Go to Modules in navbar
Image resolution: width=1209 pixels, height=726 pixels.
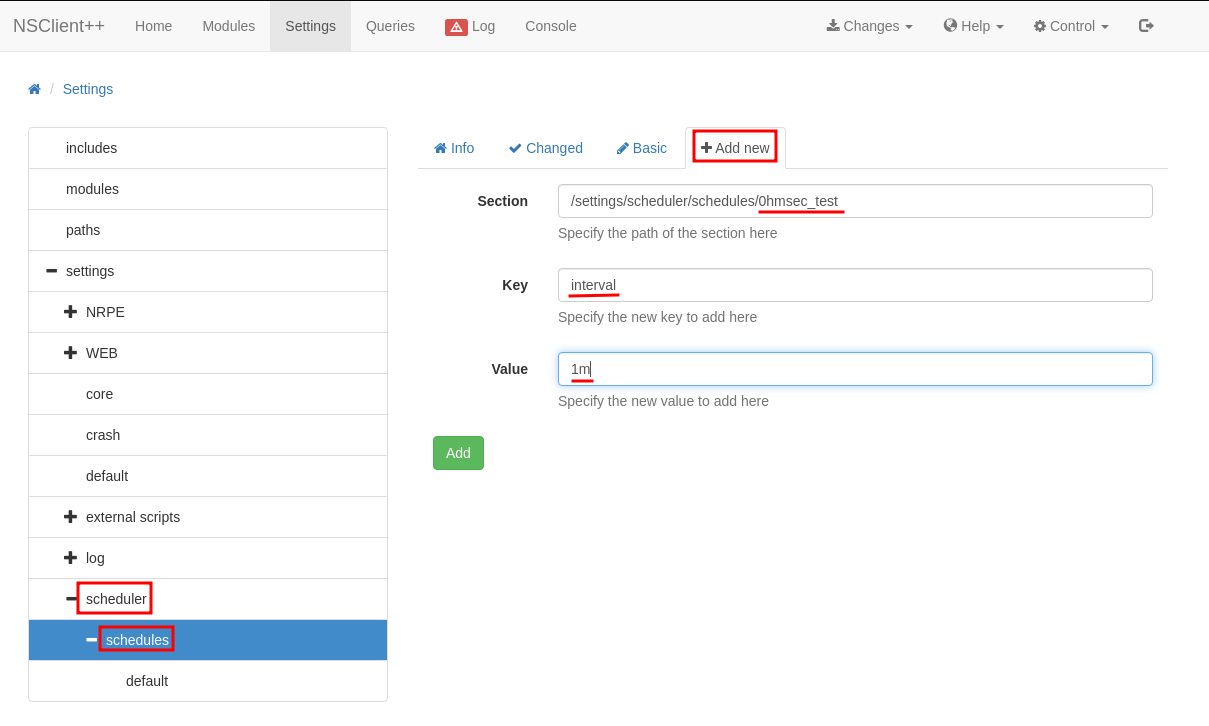pyautogui.click(x=228, y=26)
